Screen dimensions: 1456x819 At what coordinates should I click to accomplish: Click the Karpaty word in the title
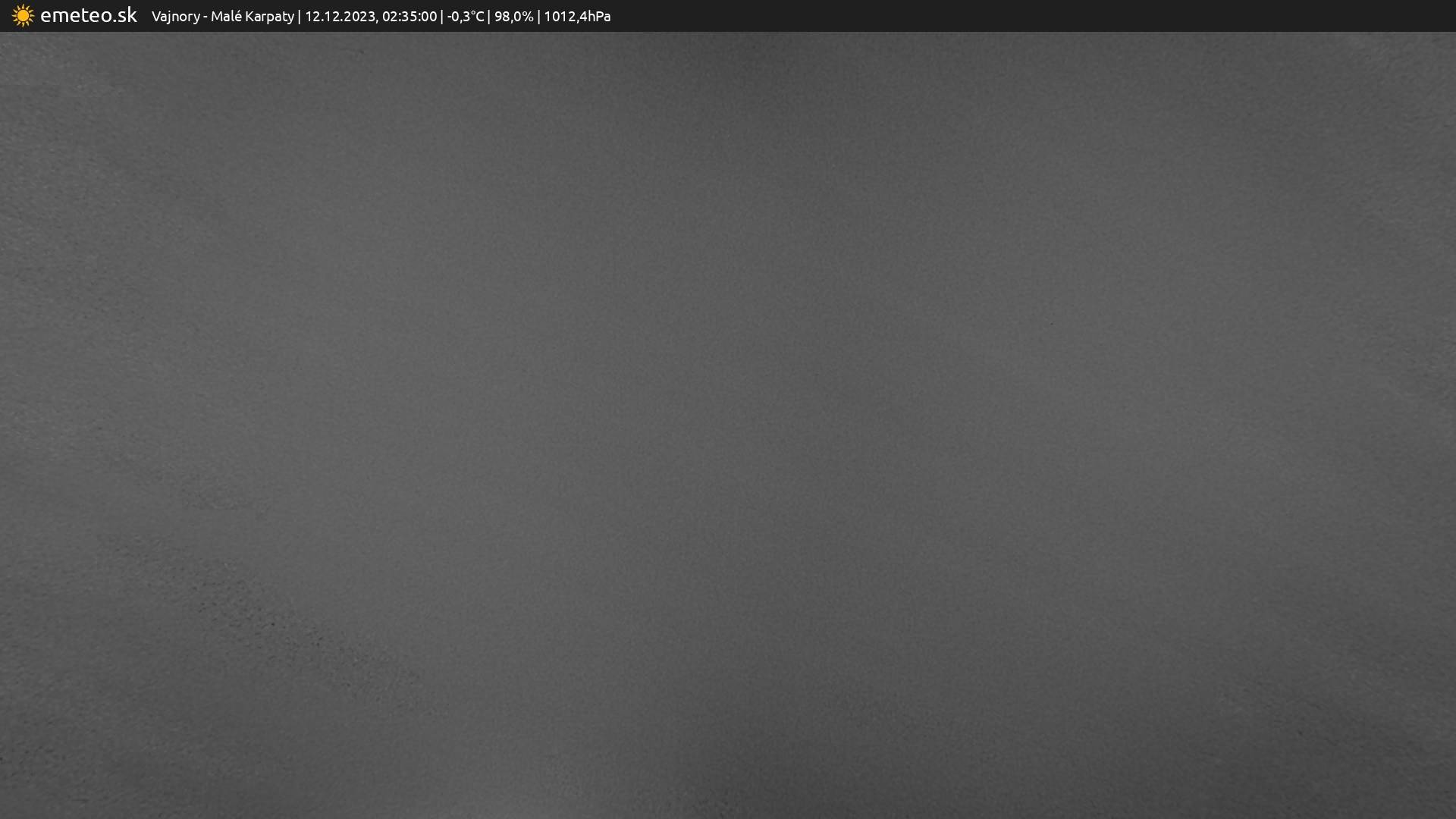pyautogui.click(x=269, y=17)
